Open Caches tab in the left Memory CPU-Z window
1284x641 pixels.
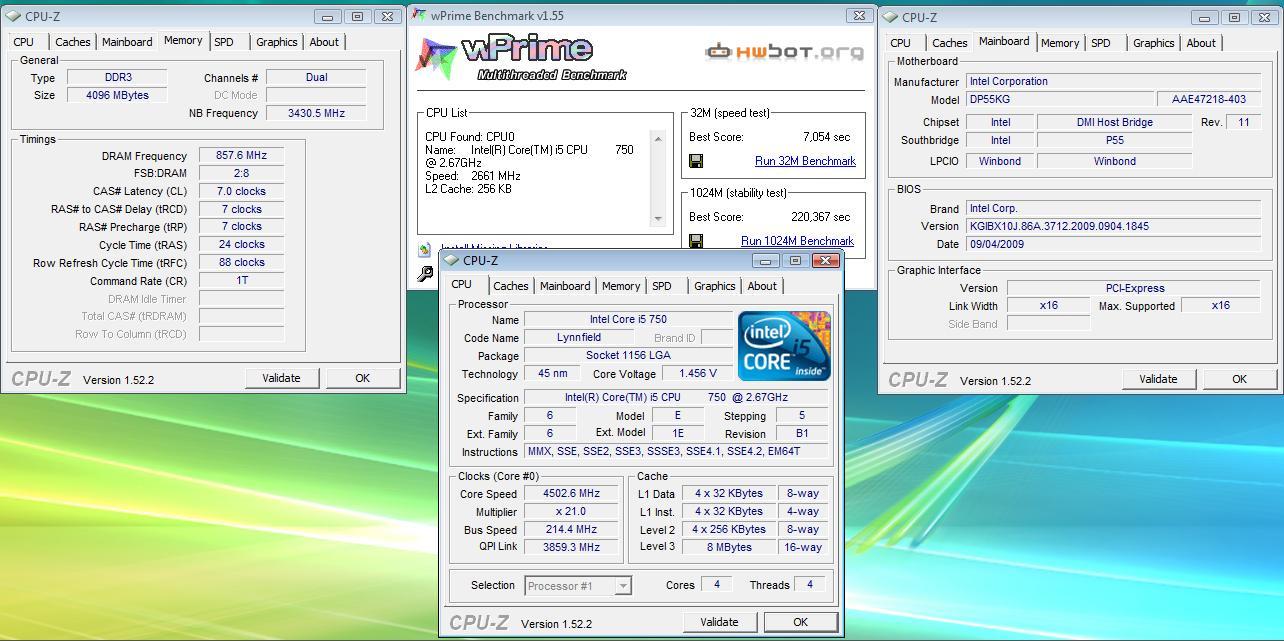point(73,42)
